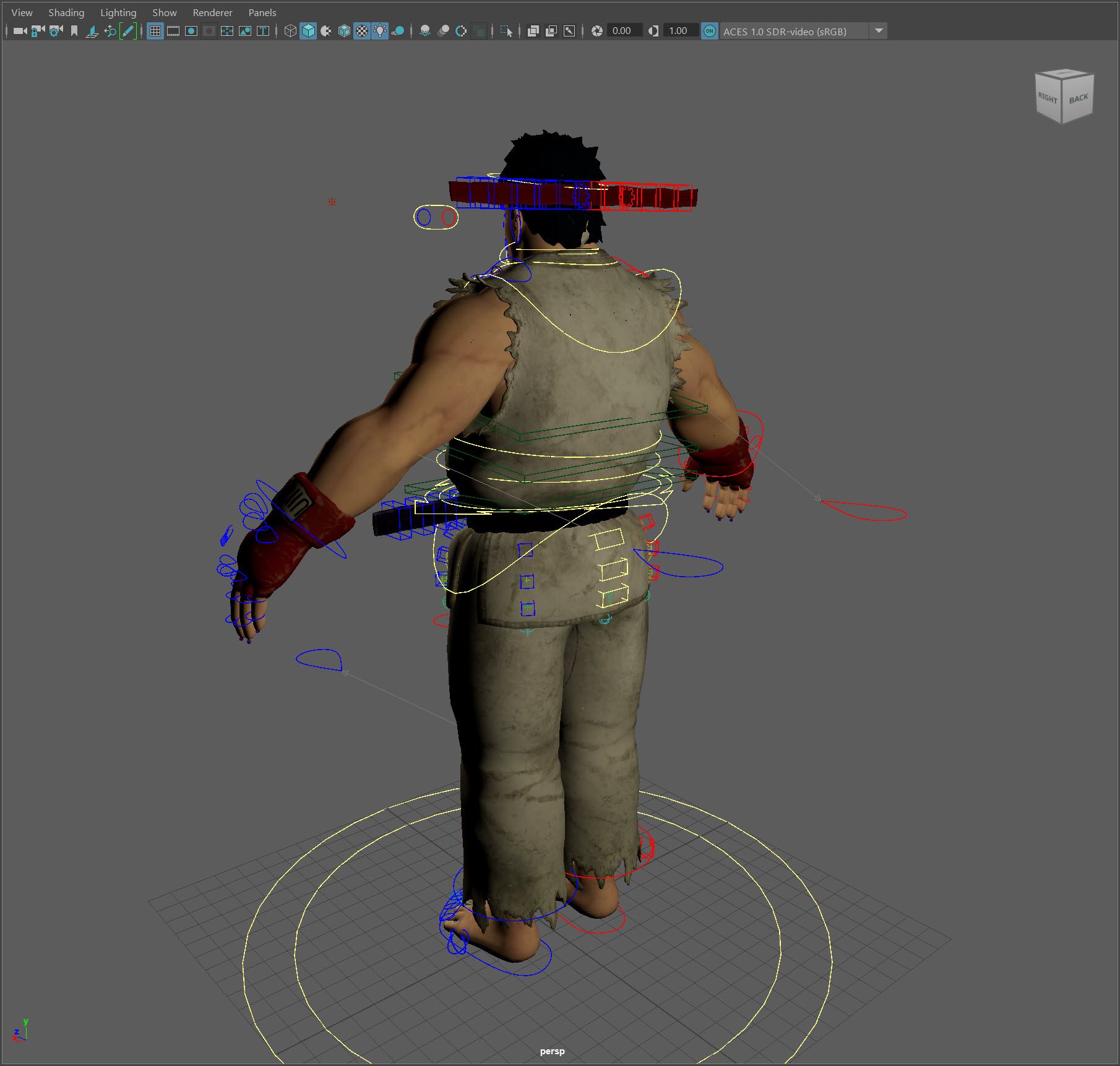Toggle the View Transform ON button
The height and width of the screenshot is (1066, 1120).
[x=710, y=31]
